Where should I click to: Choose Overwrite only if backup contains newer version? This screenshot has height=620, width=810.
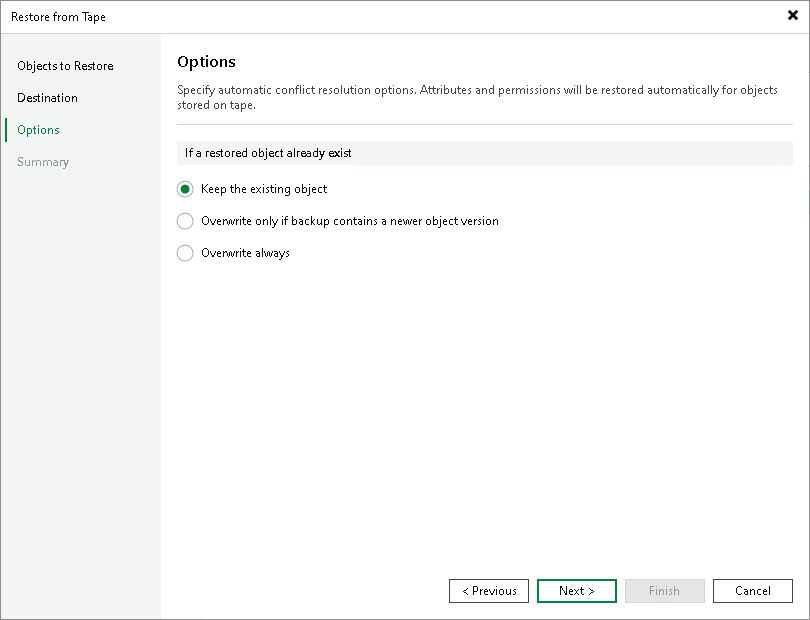pos(185,221)
